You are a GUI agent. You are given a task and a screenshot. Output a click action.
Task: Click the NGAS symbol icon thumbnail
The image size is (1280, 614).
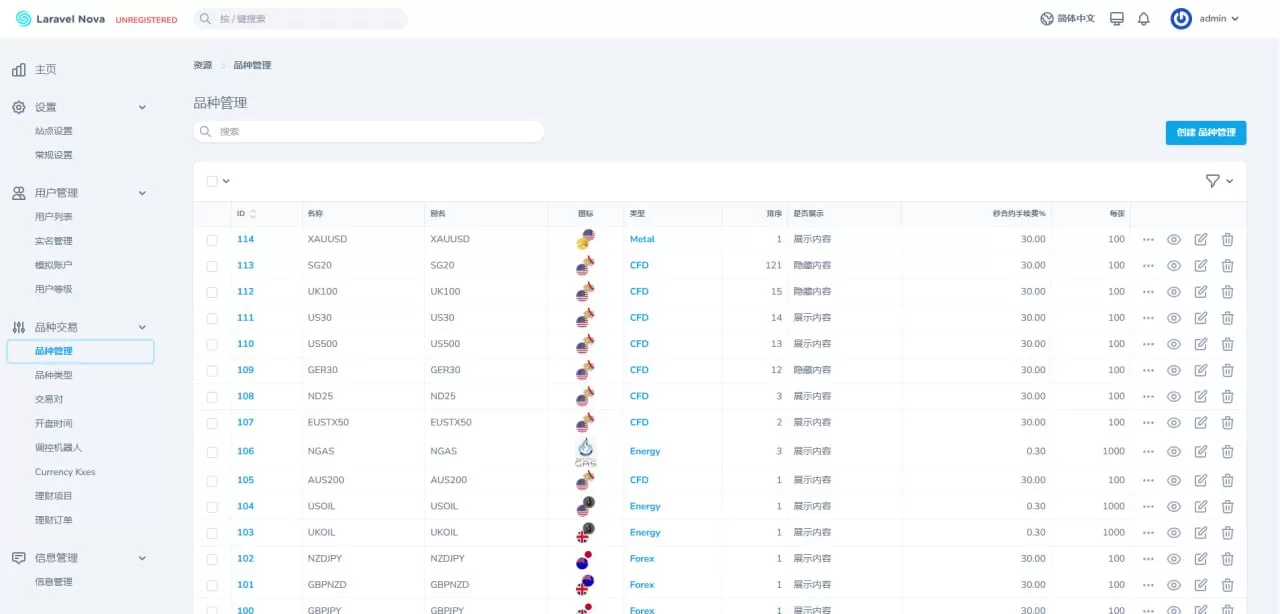coord(586,452)
